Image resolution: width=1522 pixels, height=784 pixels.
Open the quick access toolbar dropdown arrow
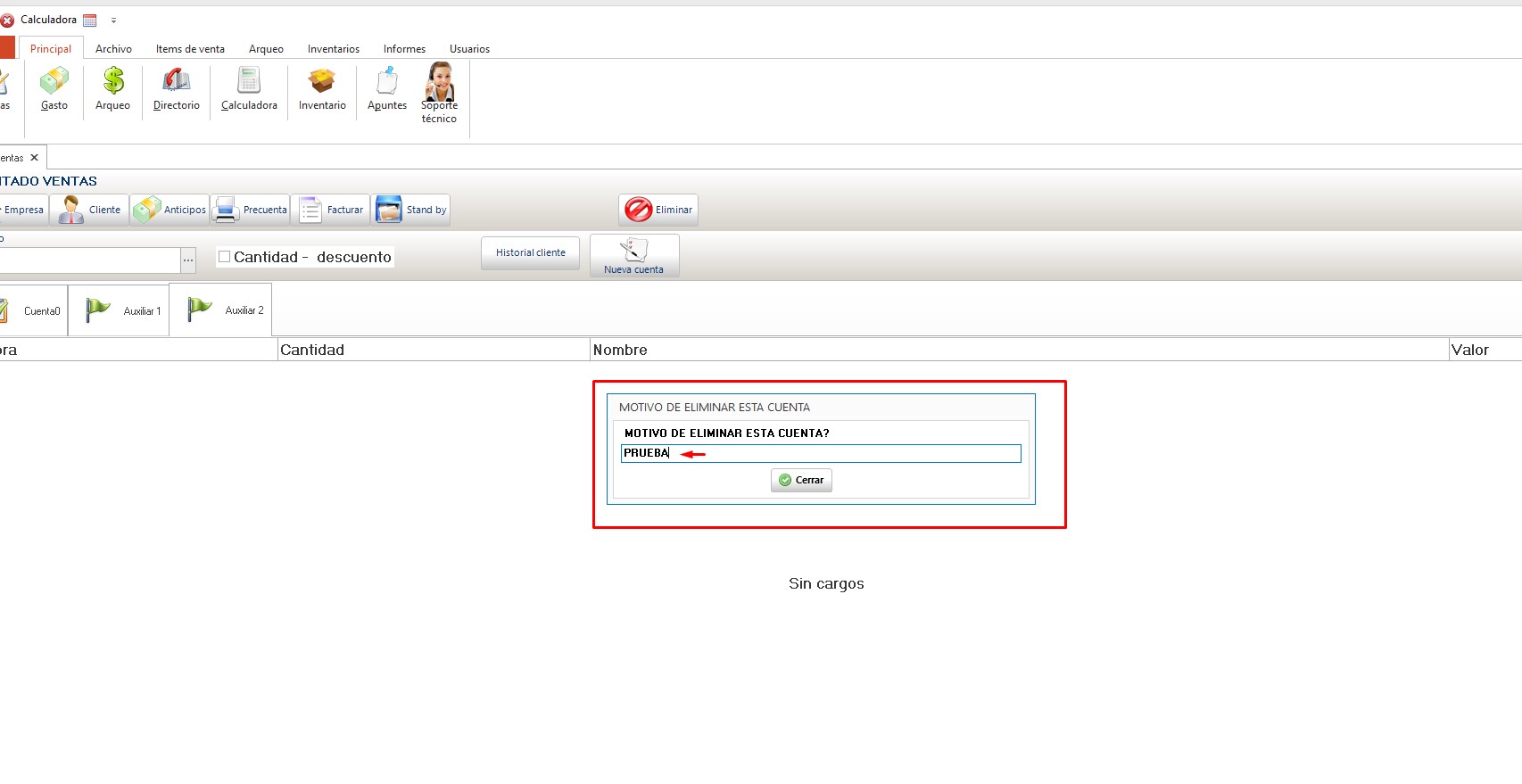tap(113, 21)
